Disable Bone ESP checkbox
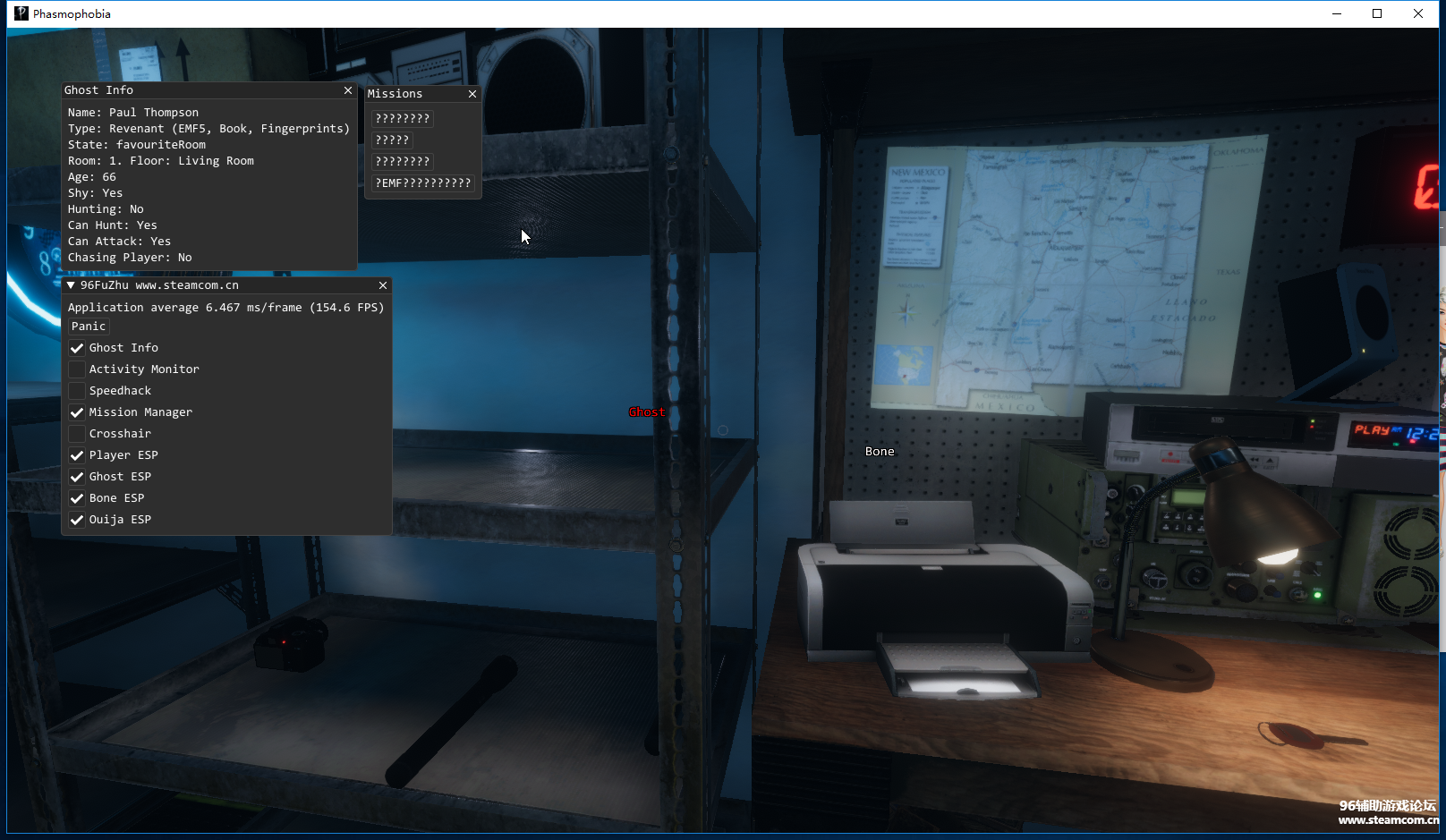This screenshot has width=1446, height=840. coord(77,498)
